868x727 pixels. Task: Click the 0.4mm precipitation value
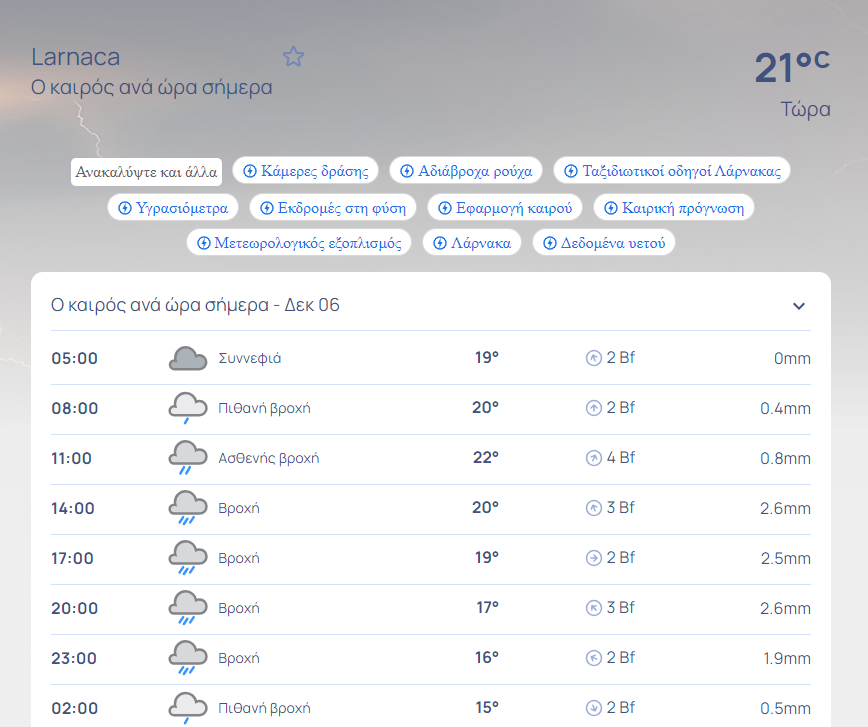click(785, 409)
